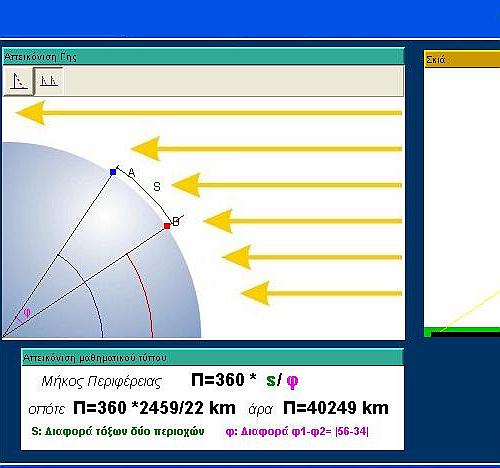Click the 'Απεικόνιση μαθηματικού τύπου' panel title
The image size is (500, 468).
(95, 358)
